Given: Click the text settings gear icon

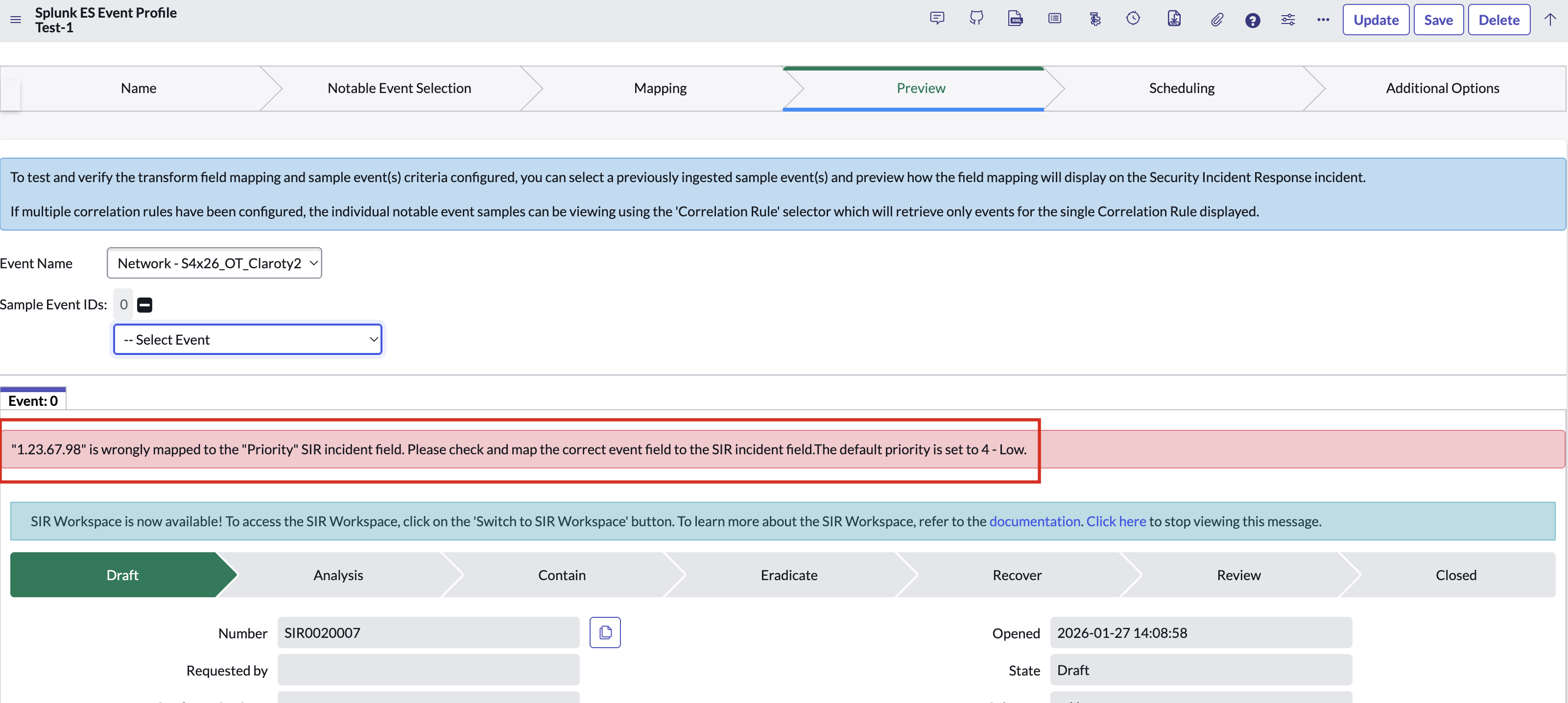Looking at the screenshot, I should click(1095, 20).
